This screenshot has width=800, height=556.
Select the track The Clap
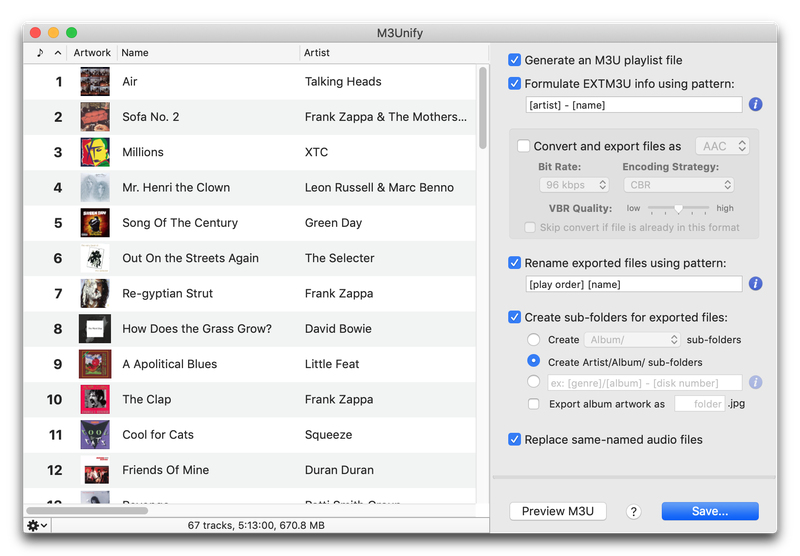(146, 399)
